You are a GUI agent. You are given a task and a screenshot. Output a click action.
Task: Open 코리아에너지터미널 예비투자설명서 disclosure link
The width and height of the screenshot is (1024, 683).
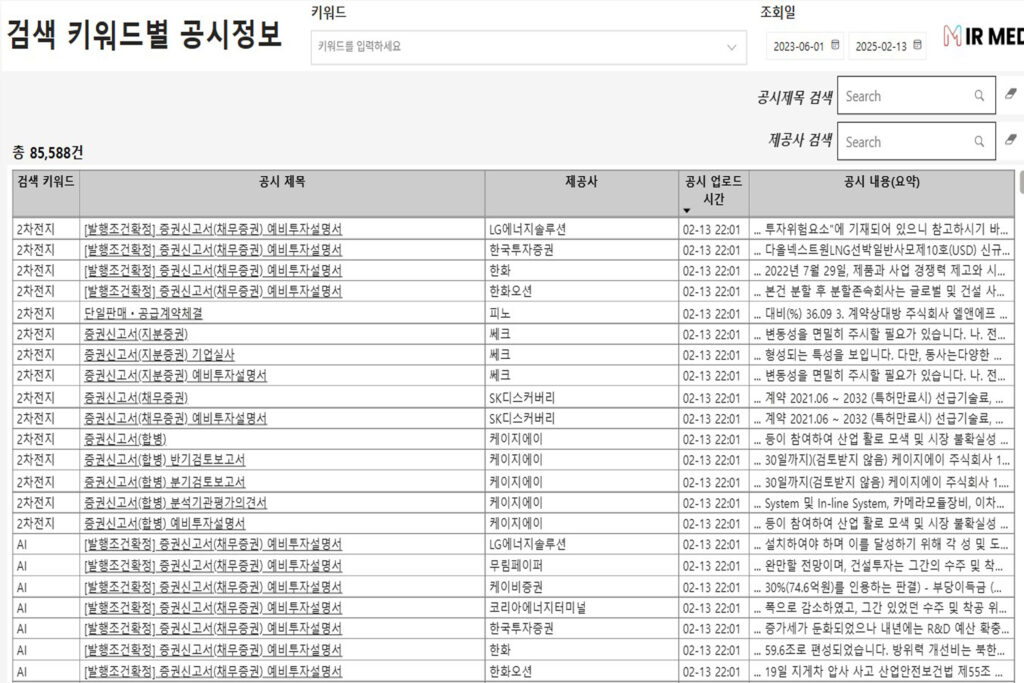(x=213, y=608)
